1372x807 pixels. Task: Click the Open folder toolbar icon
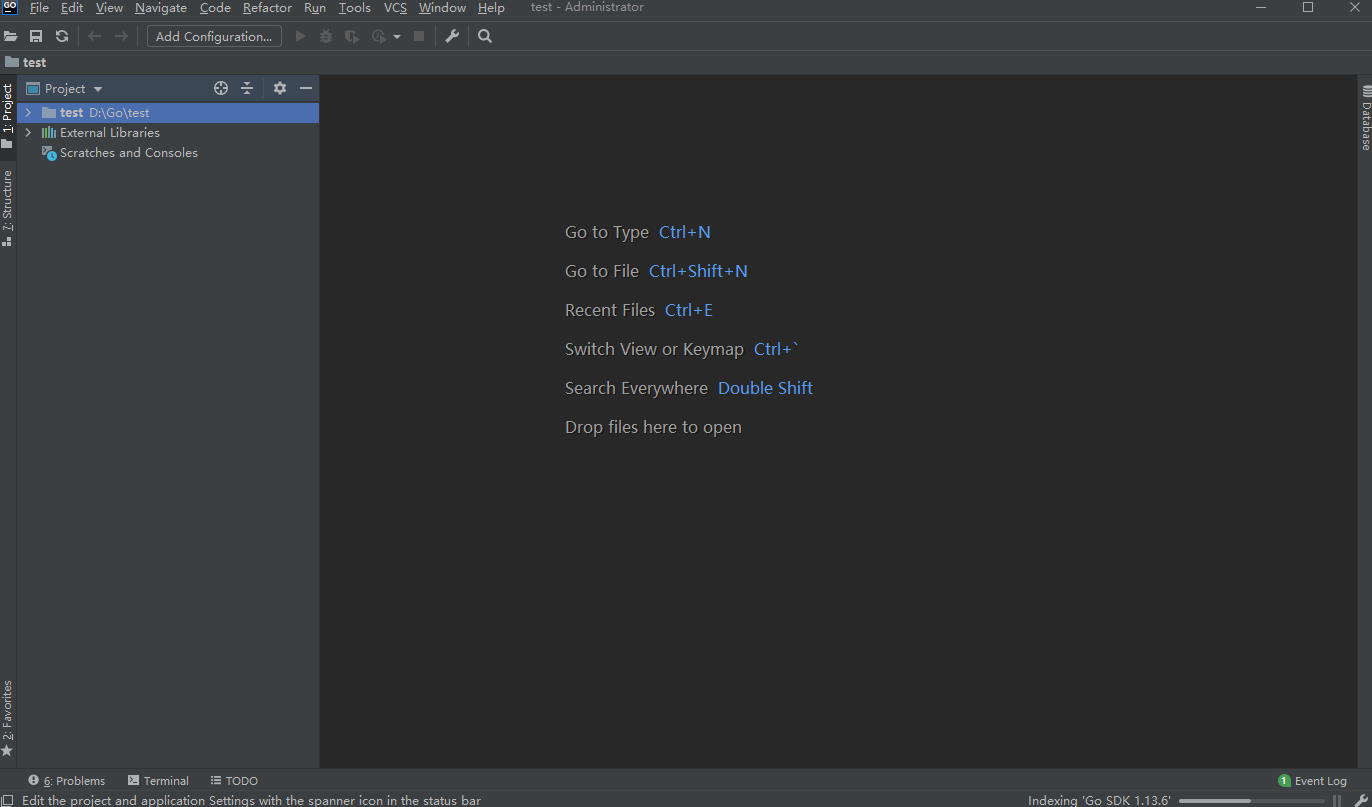(x=11, y=36)
